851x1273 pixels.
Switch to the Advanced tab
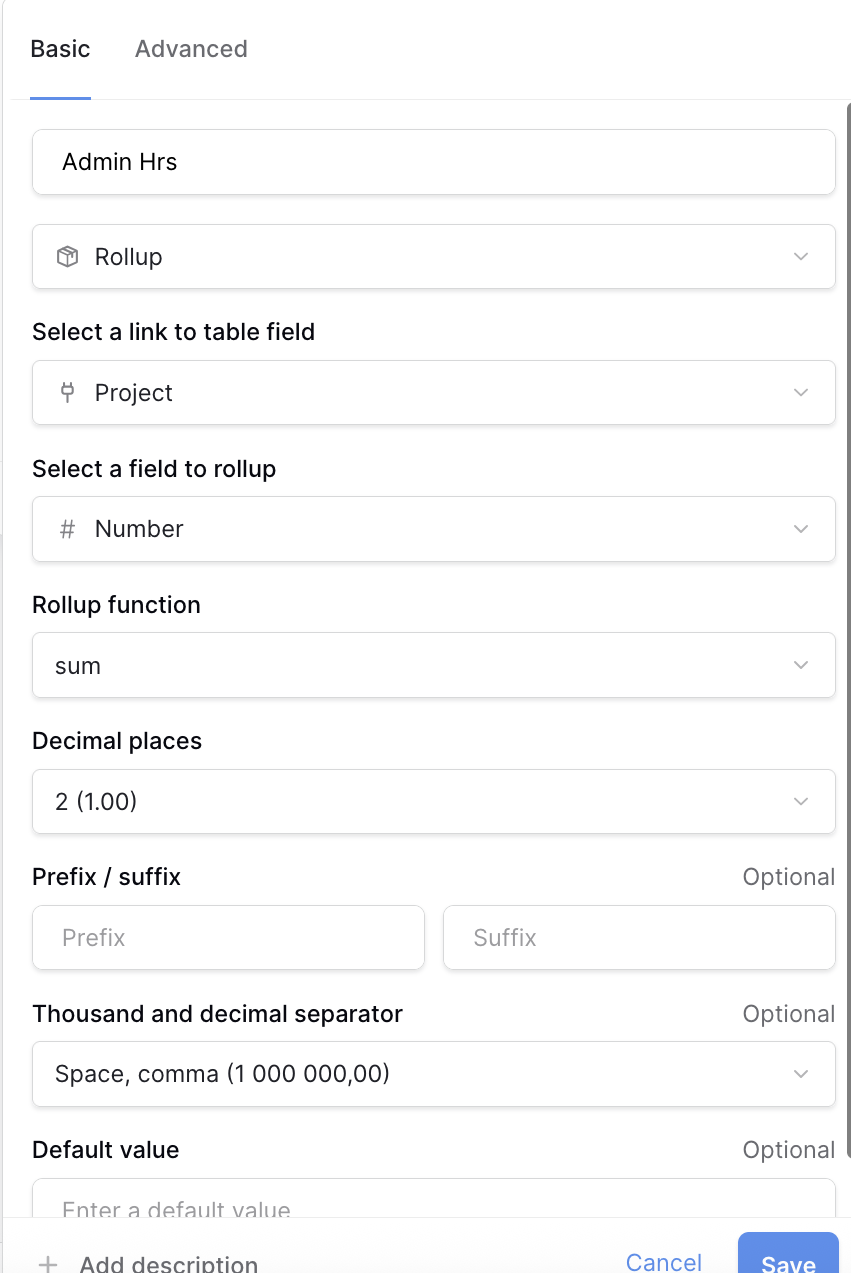click(191, 49)
